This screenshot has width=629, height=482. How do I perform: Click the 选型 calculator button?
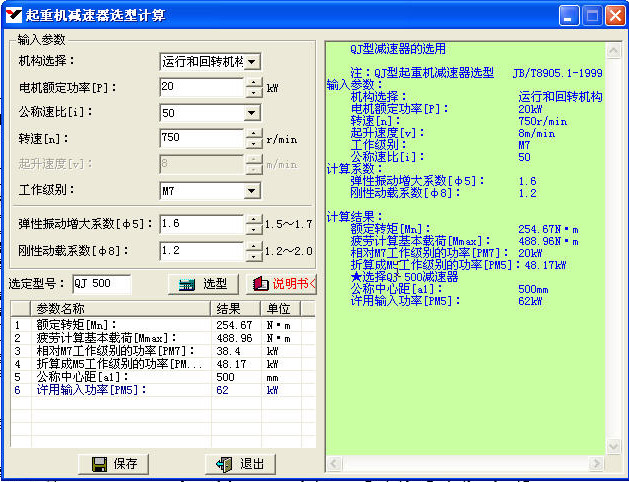202,285
